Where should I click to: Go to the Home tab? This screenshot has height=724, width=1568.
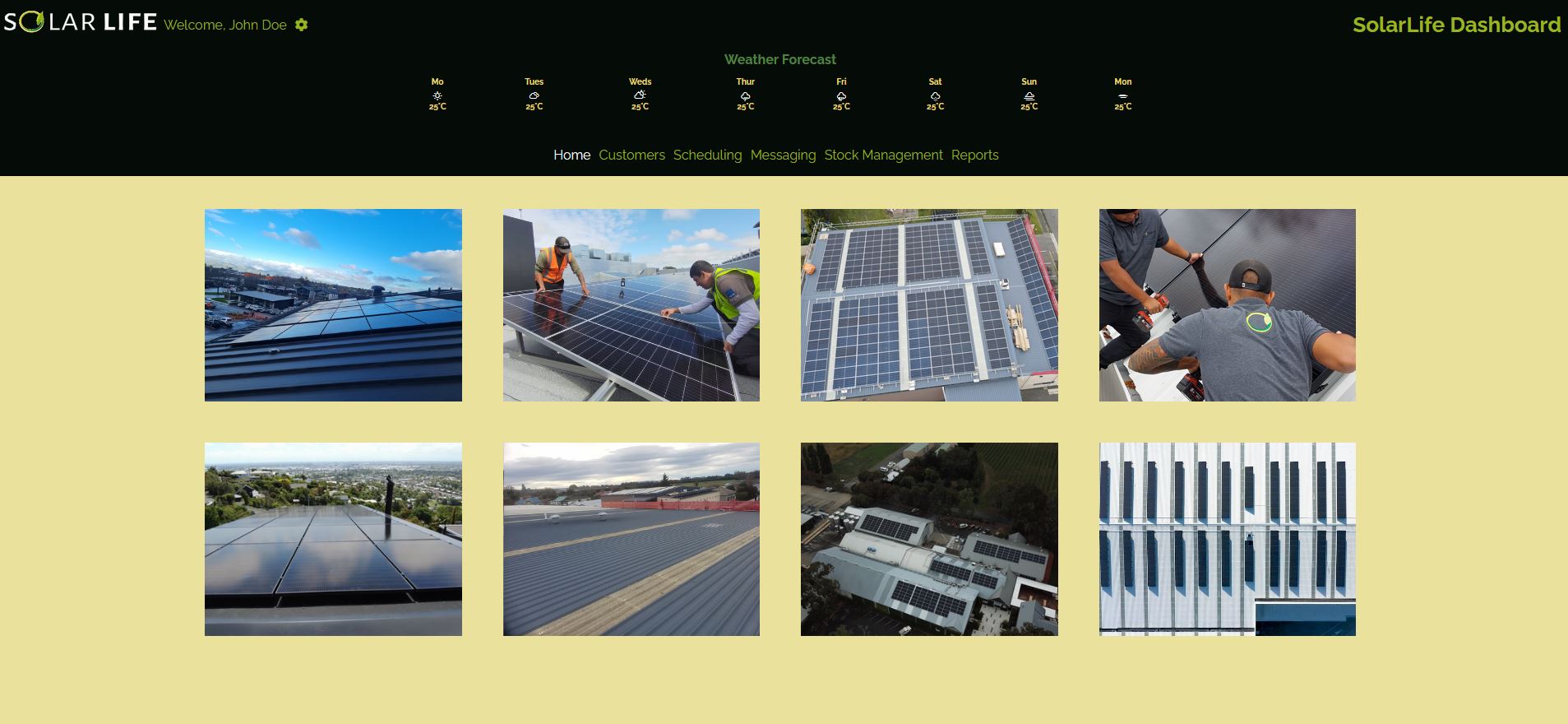pyautogui.click(x=571, y=155)
